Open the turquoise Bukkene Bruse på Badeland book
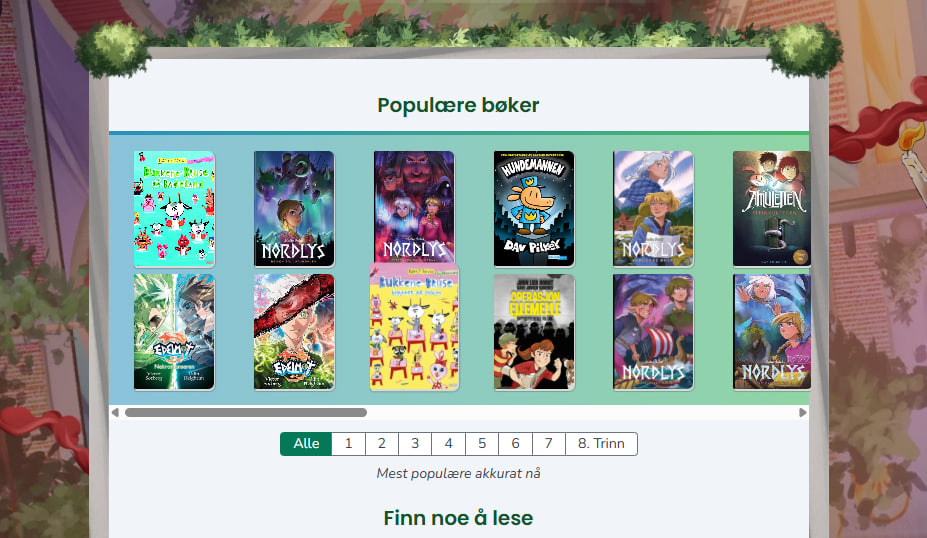 point(174,209)
